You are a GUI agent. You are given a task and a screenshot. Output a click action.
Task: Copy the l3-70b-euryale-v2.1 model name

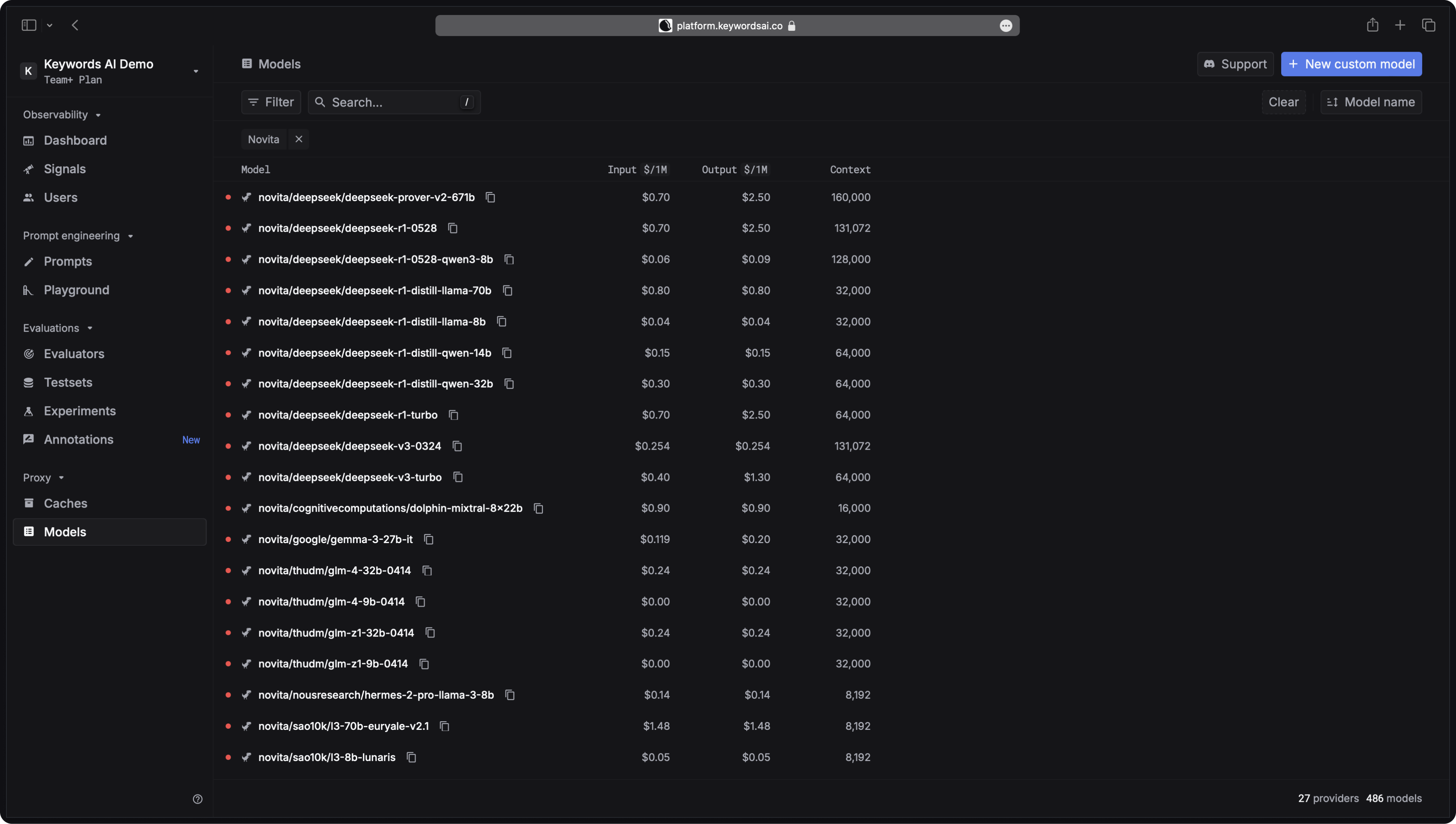point(444,726)
